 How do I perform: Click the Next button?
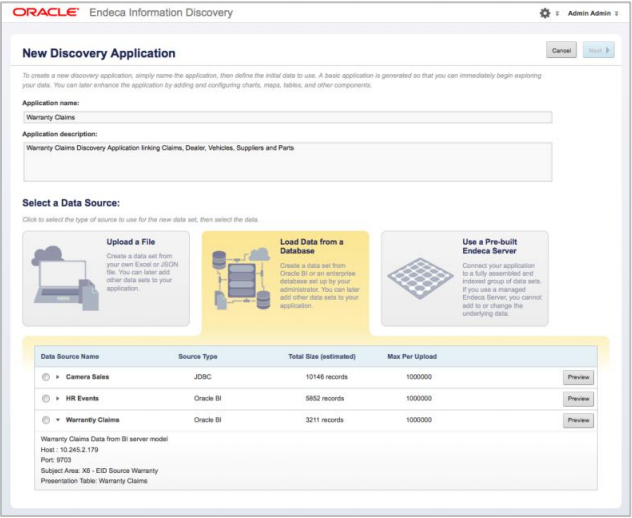click(599, 50)
